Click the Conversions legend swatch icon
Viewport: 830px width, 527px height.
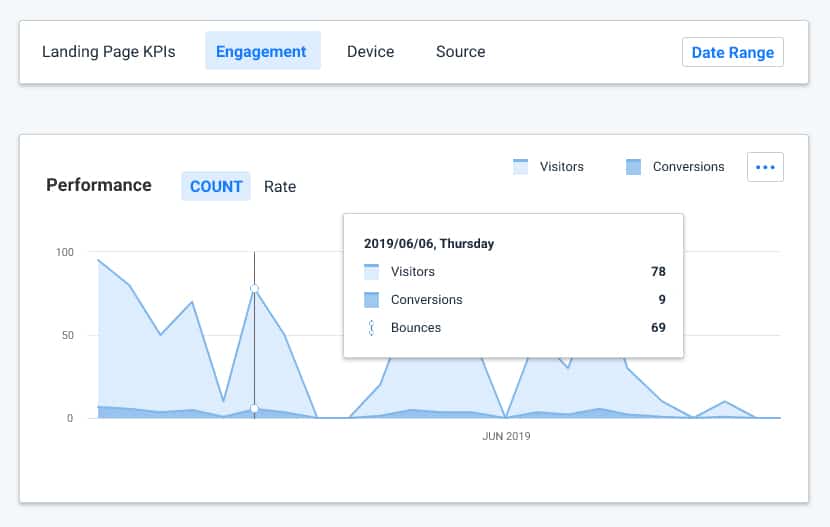pos(633,167)
